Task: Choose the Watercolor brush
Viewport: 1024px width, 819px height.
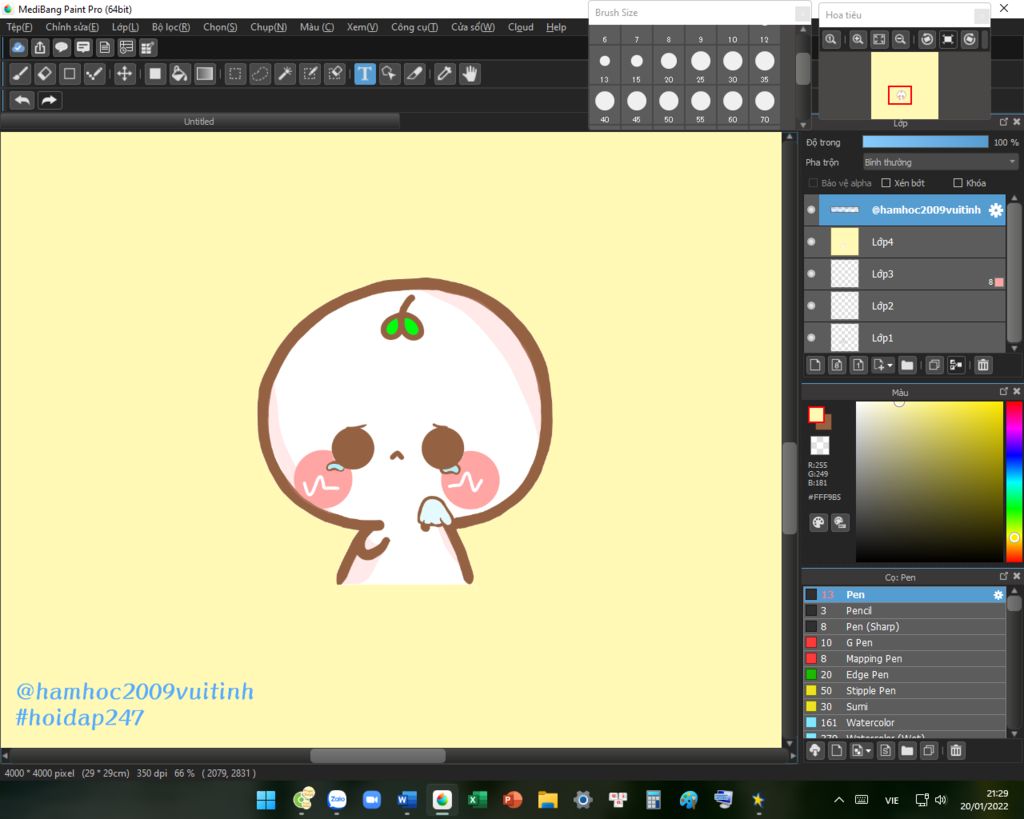Action: pos(904,722)
